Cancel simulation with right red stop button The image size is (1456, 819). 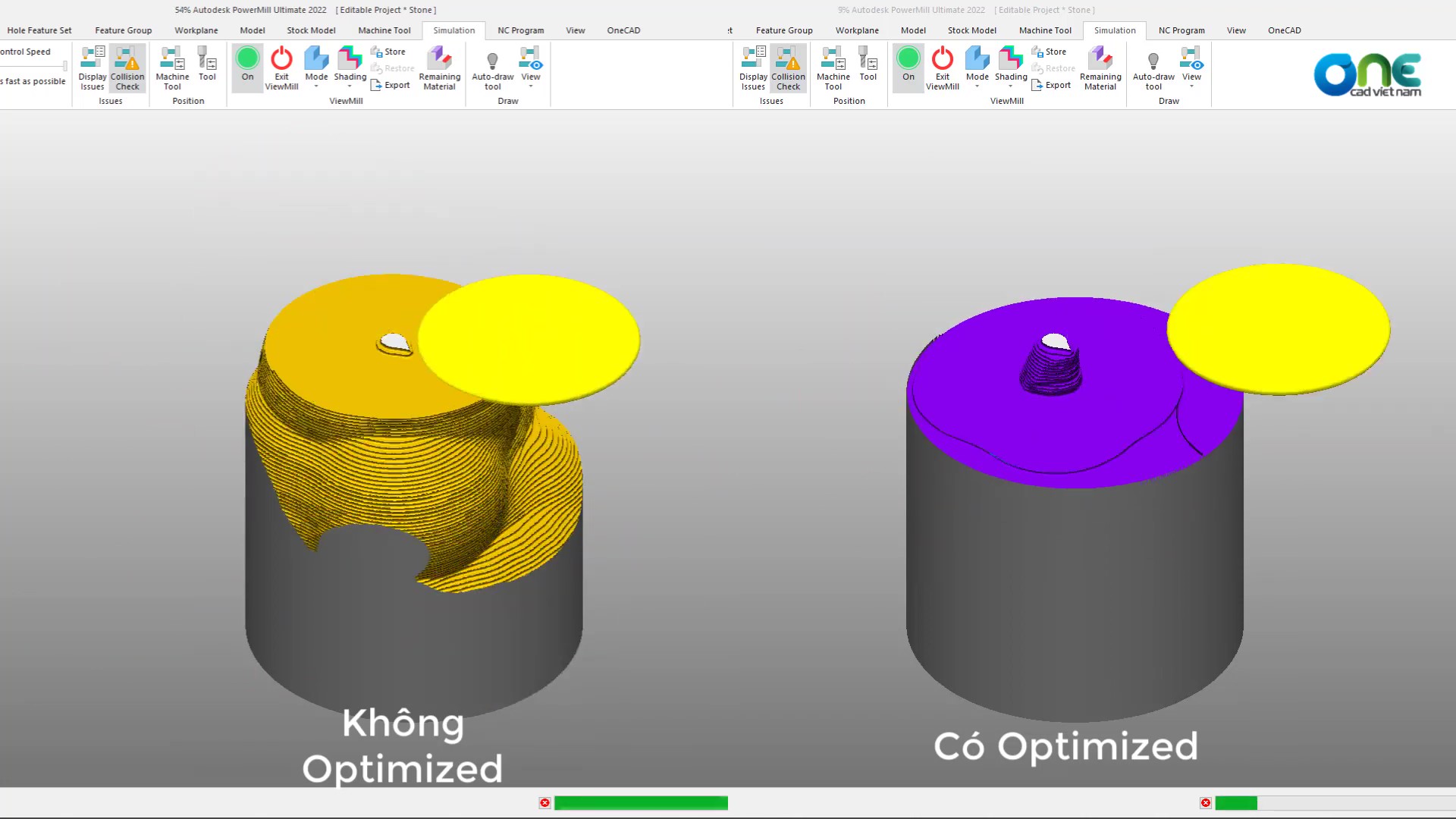pyautogui.click(x=1206, y=803)
